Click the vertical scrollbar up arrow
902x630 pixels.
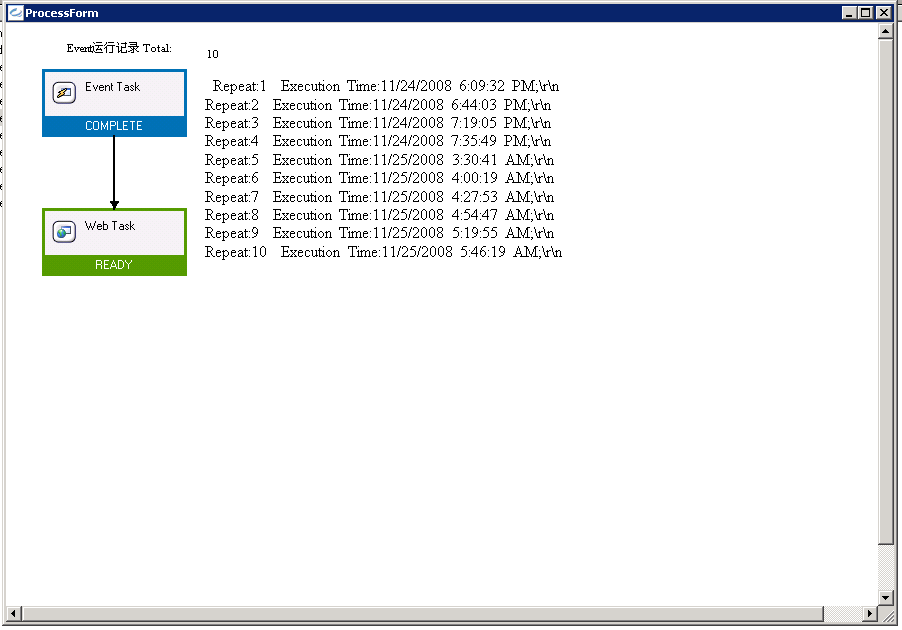pyautogui.click(x=886, y=32)
